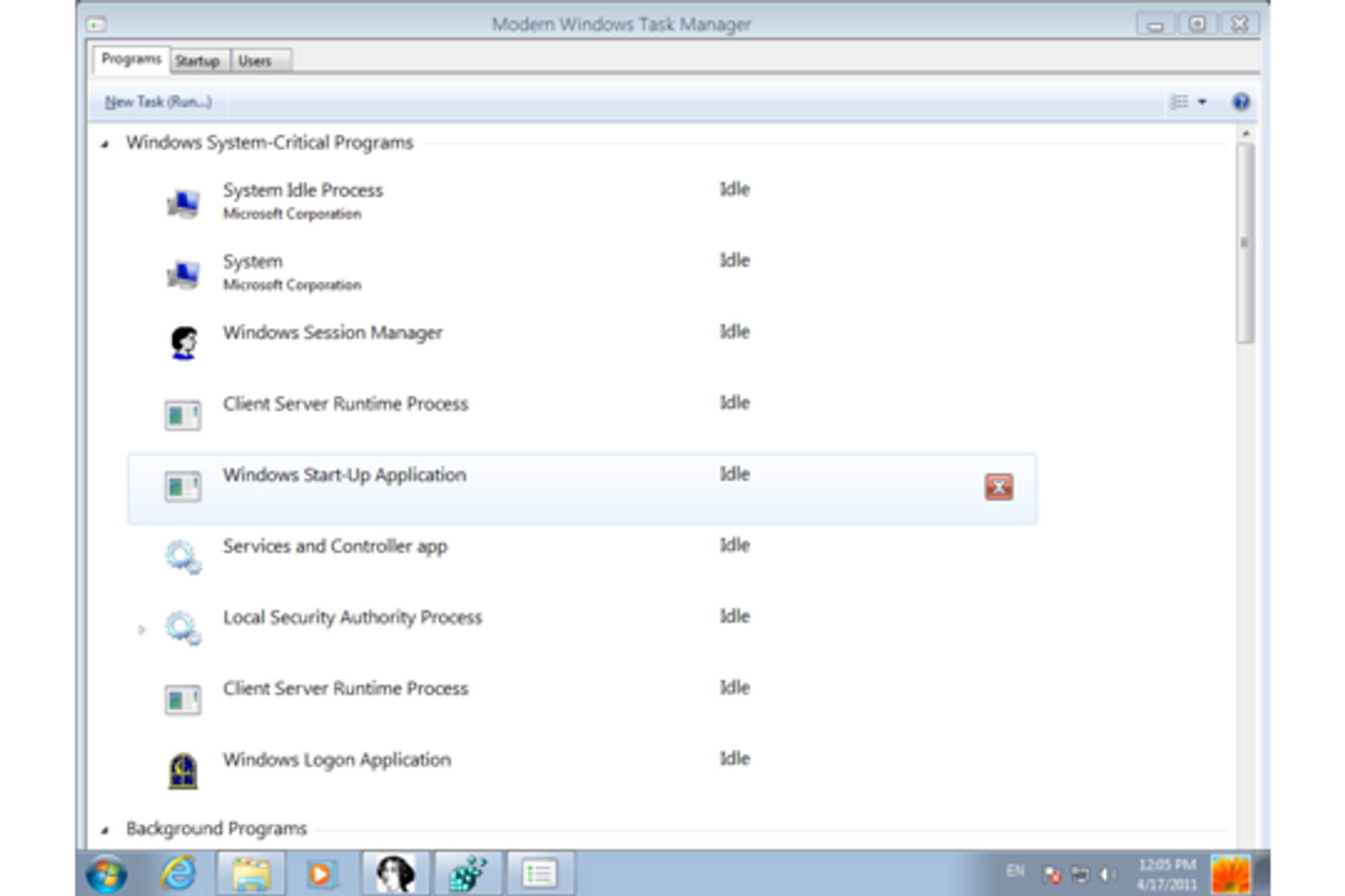The height and width of the screenshot is (896, 1345).
Task: Select the Windows Session Manager text
Action: 333,333
